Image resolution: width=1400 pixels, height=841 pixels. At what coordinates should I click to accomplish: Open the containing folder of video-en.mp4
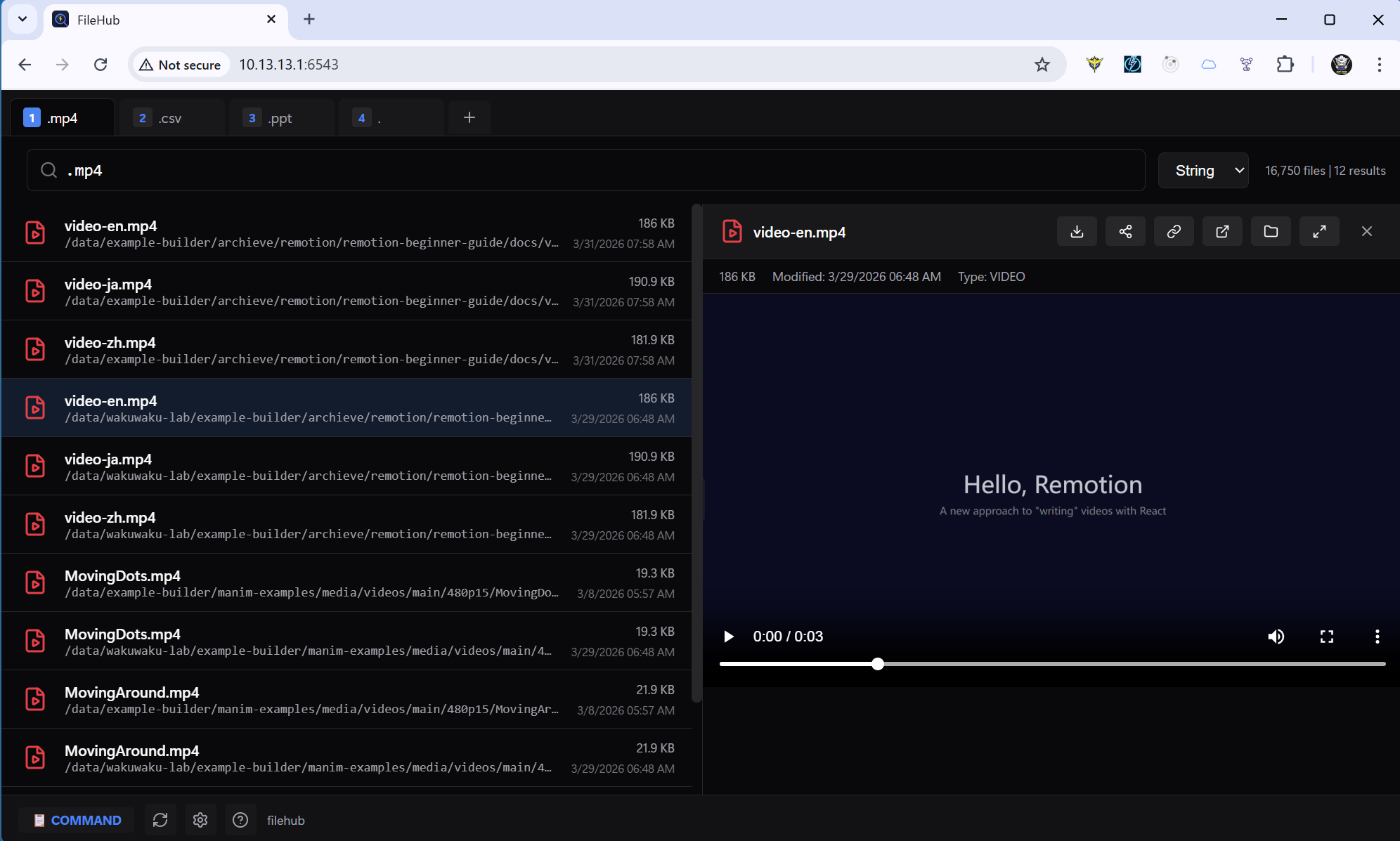tap(1271, 231)
